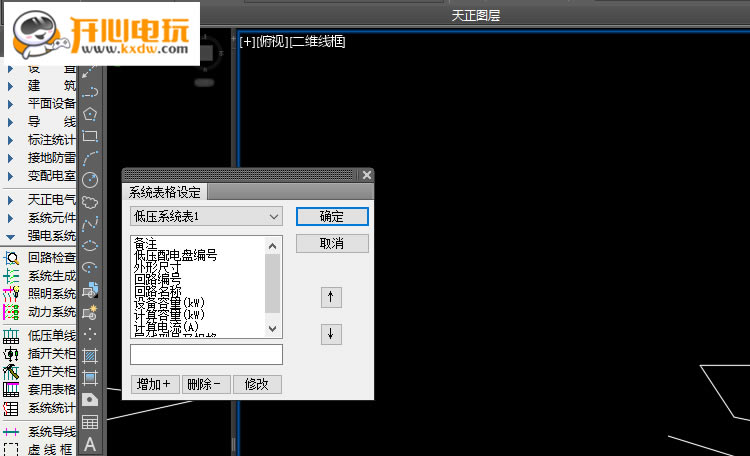
Task: Open the 套用表格 menu item
Action: click(40, 389)
